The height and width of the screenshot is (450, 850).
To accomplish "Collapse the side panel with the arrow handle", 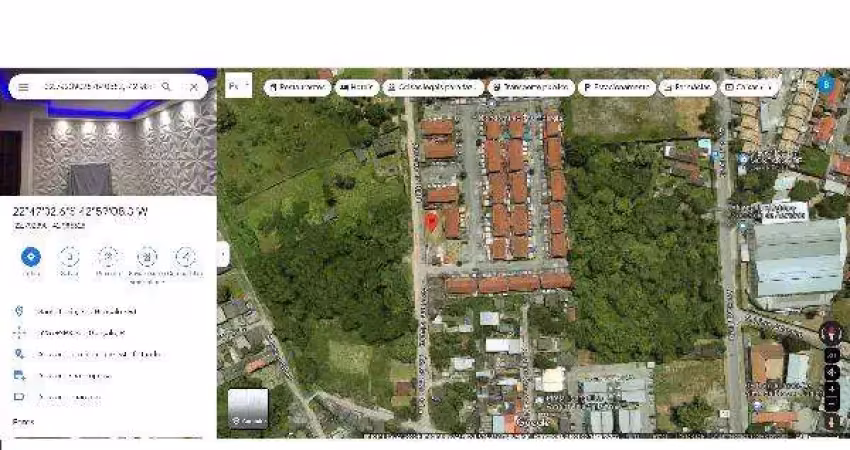I will pos(223,254).
